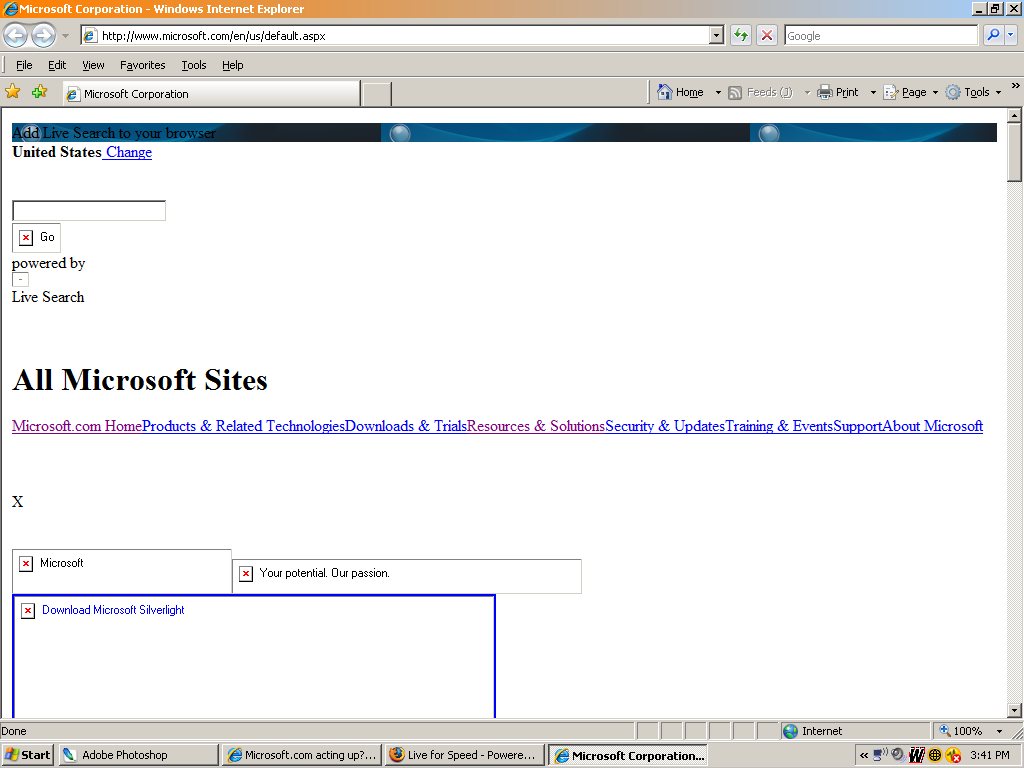Image resolution: width=1024 pixels, height=768 pixels.
Task: Click the 100% zoom level button
Action: 961,731
